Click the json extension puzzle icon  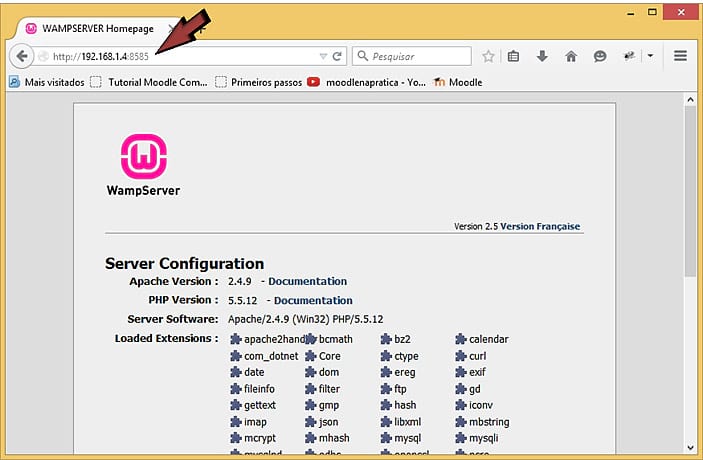[311, 422]
